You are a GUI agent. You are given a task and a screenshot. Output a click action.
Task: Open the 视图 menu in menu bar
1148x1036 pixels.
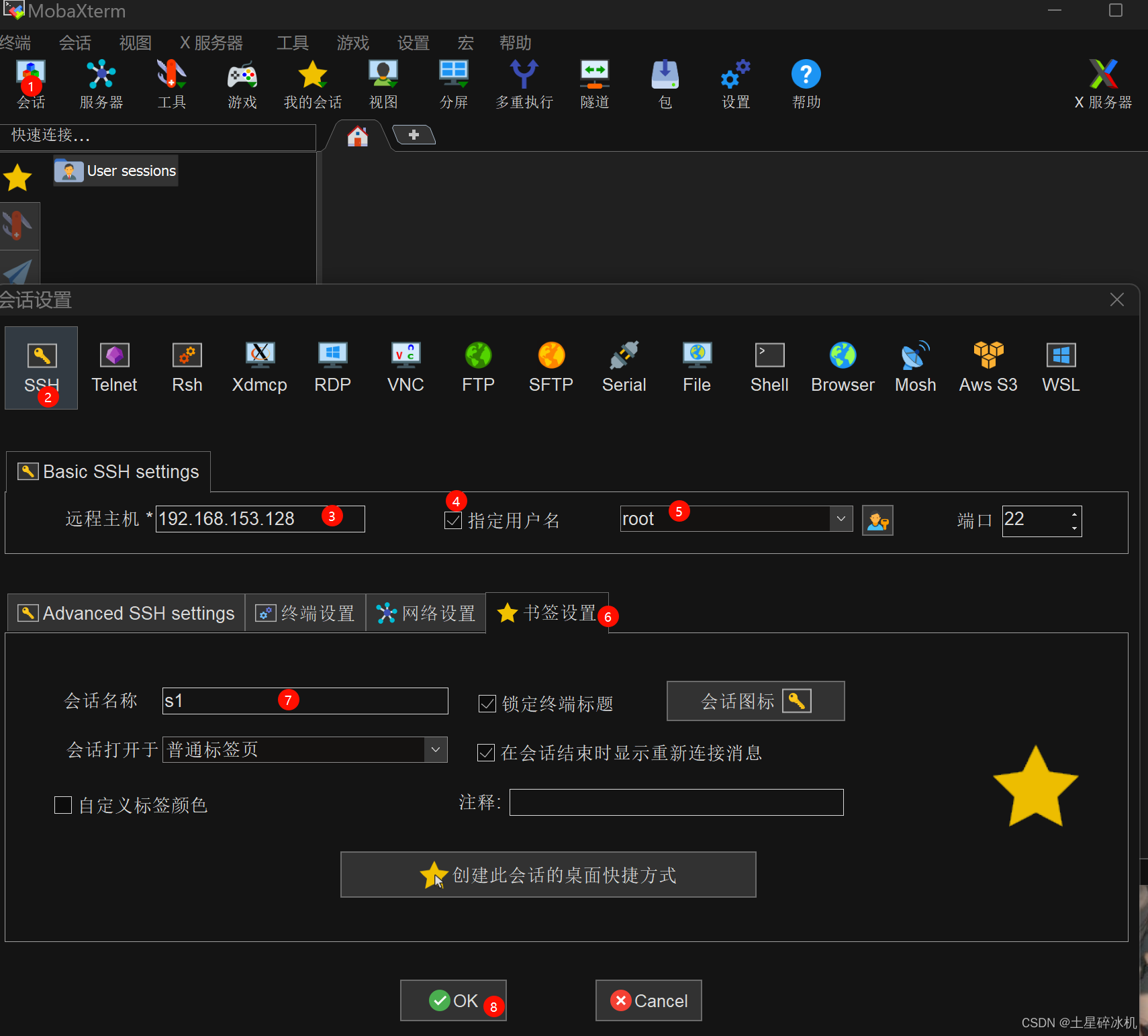click(136, 43)
